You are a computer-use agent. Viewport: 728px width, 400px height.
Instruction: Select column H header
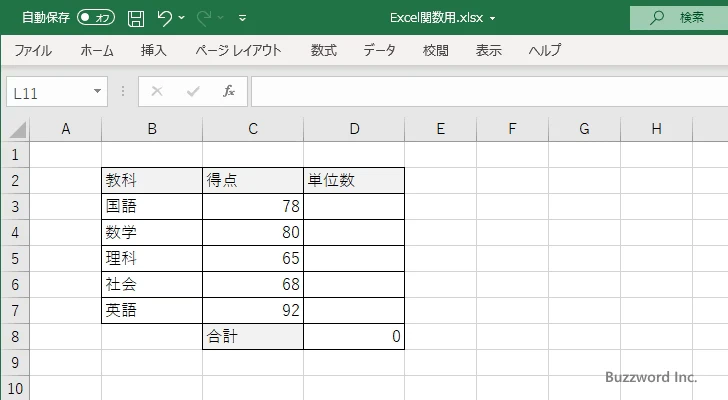click(x=656, y=129)
